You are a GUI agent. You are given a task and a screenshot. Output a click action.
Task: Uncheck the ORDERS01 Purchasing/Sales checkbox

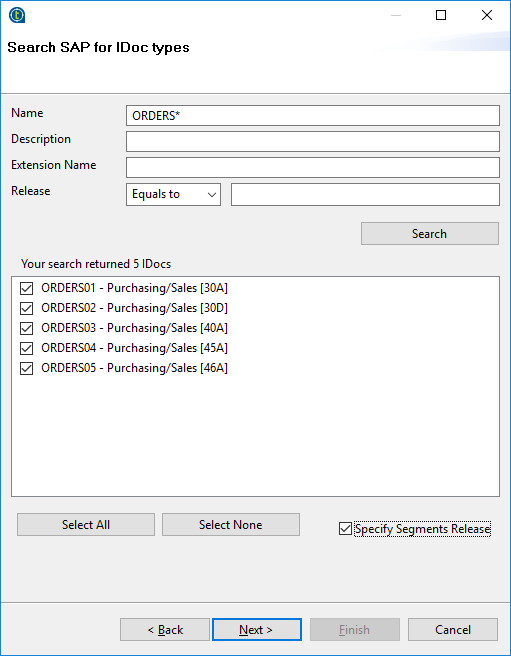coord(26,288)
